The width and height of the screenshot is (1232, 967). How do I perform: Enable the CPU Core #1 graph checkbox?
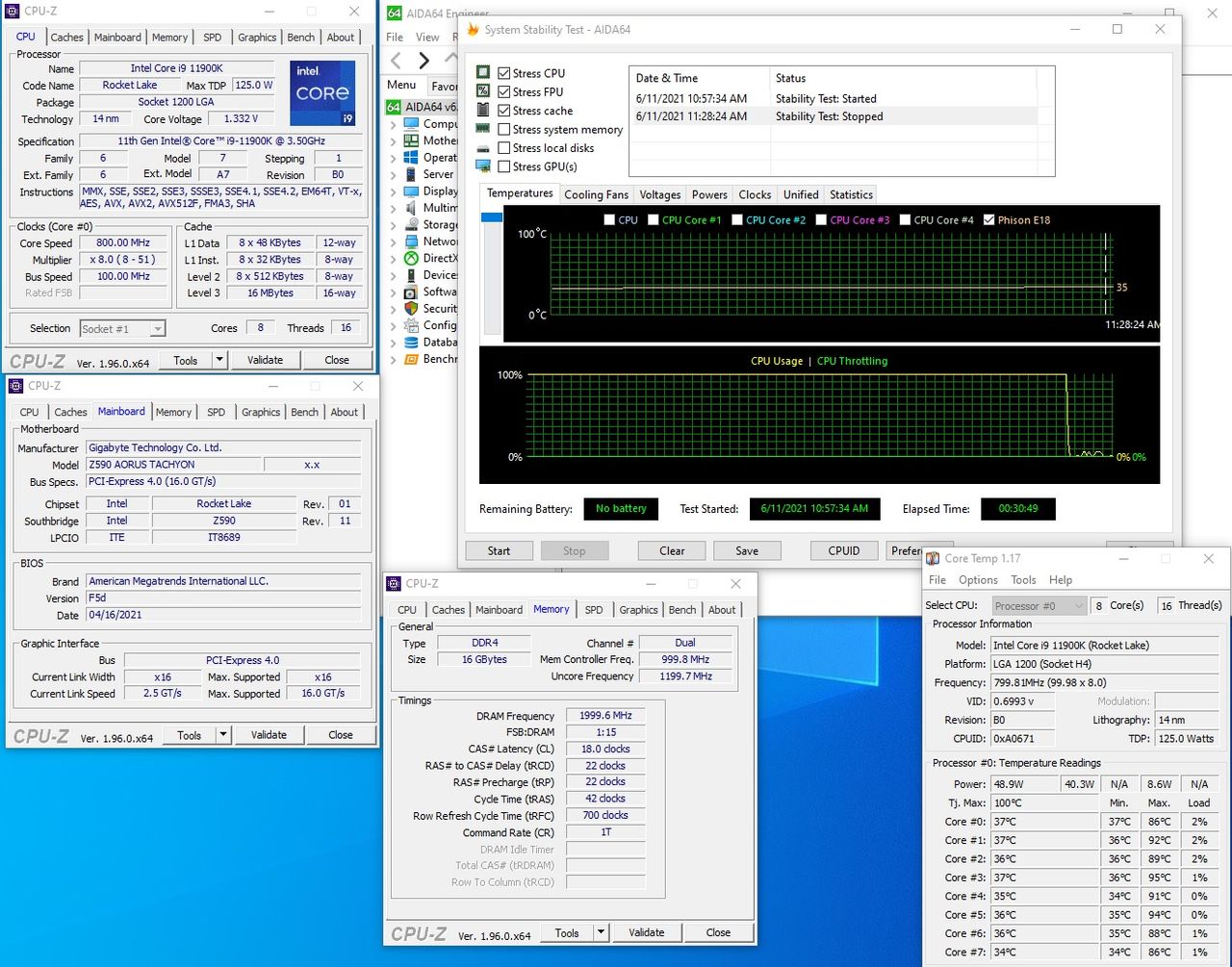654,219
